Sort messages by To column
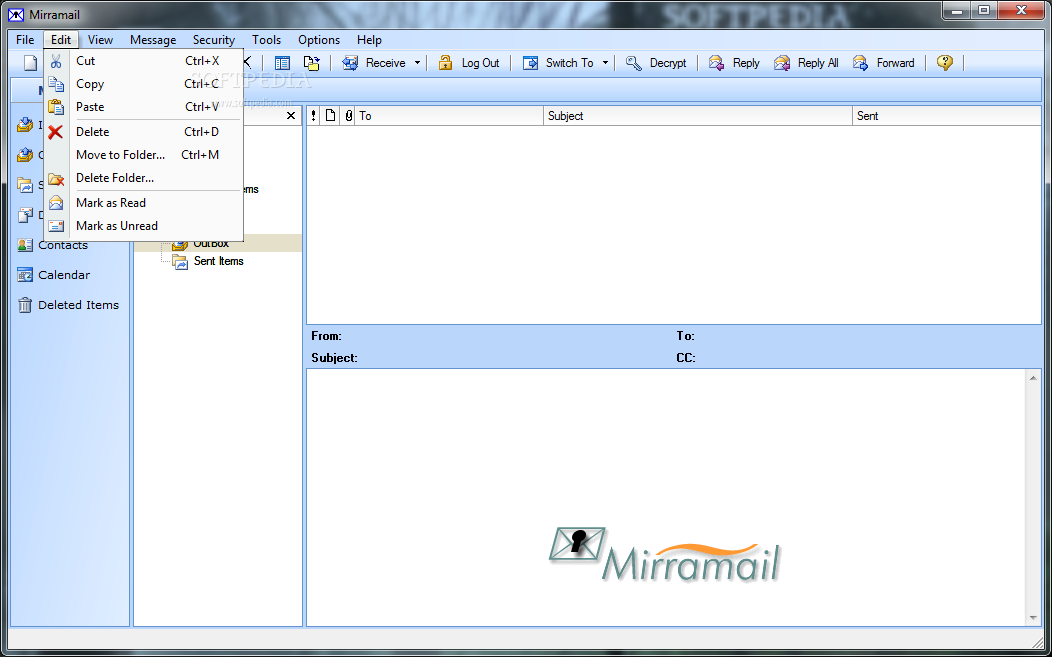Image resolution: width=1052 pixels, height=657 pixels. (x=450, y=115)
